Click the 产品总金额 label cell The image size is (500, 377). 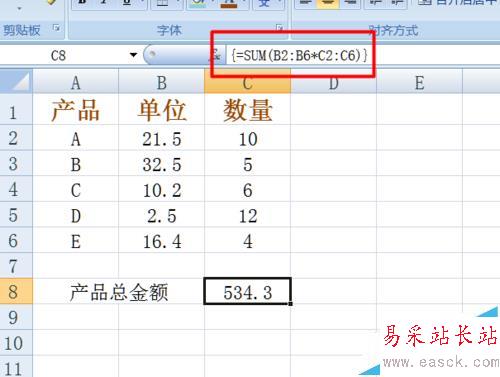pos(119,291)
